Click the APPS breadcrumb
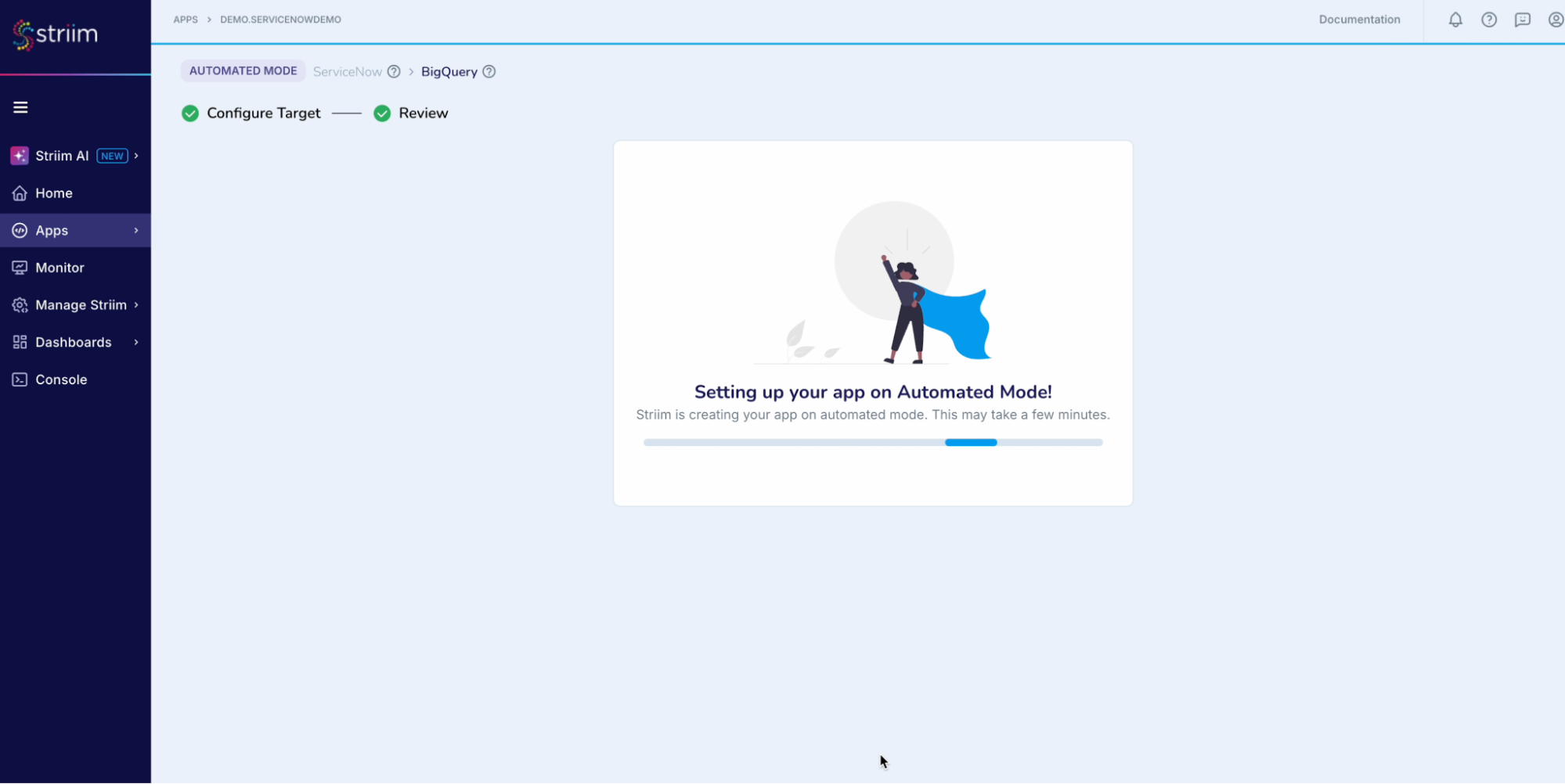The width and height of the screenshot is (1565, 784). coord(186,20)
